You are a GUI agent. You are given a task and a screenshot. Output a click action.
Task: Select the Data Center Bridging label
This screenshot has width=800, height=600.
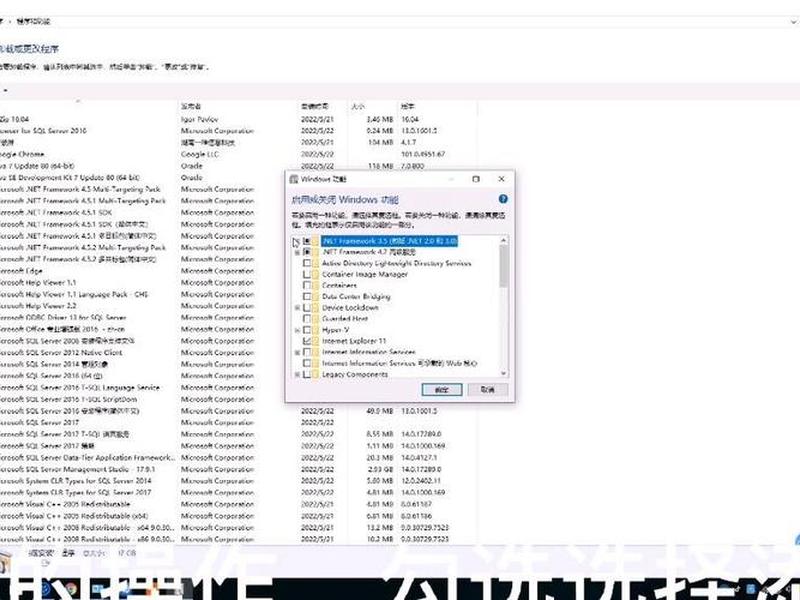[x=356, y=296]
